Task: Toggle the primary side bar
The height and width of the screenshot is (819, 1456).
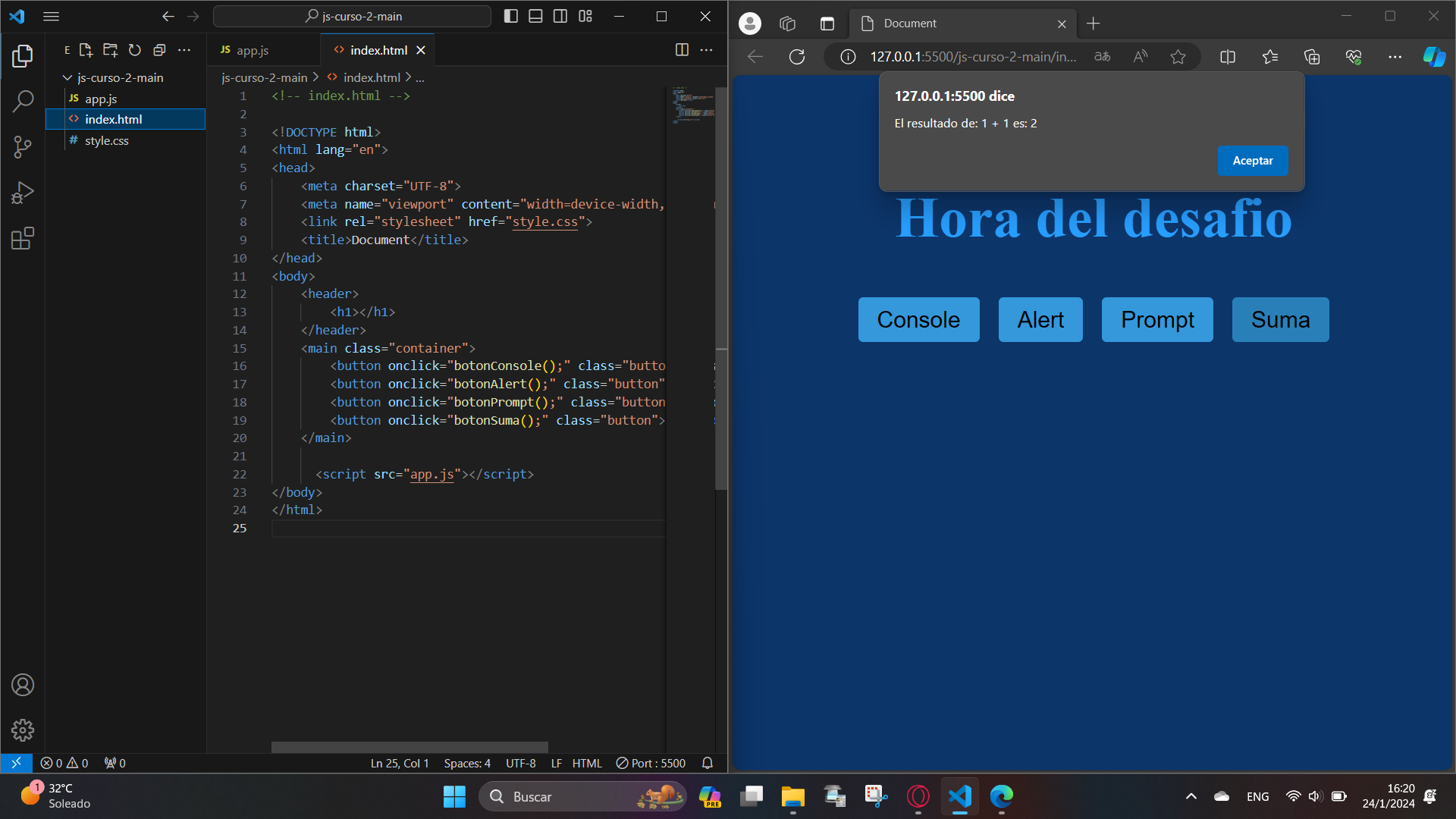Action: click(x=511, y=16)
